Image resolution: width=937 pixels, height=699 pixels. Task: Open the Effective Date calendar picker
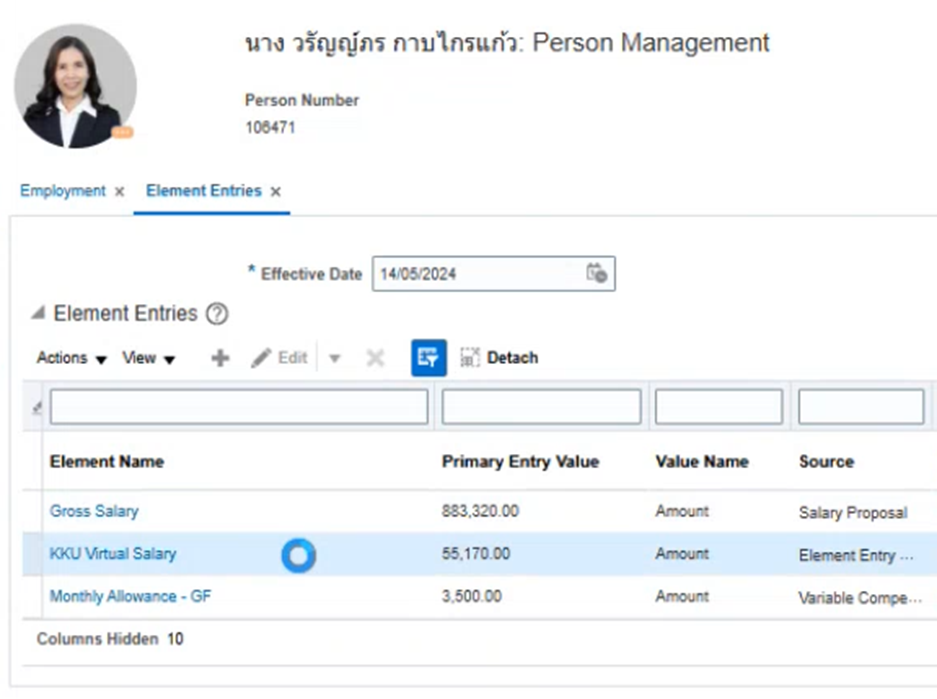click(x=597, y=273)
